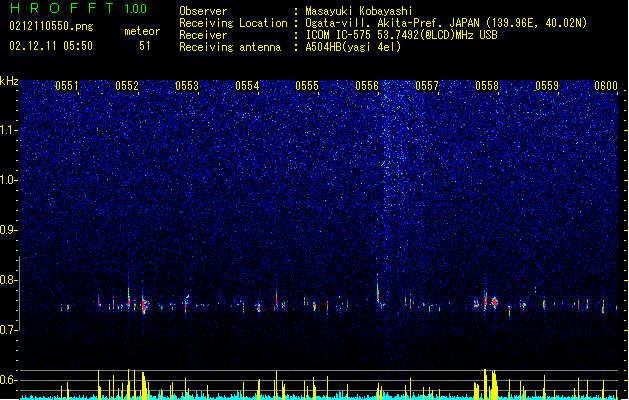
Task: Click the A504HB(yagi 4el) antenna text
Action: 353,47
